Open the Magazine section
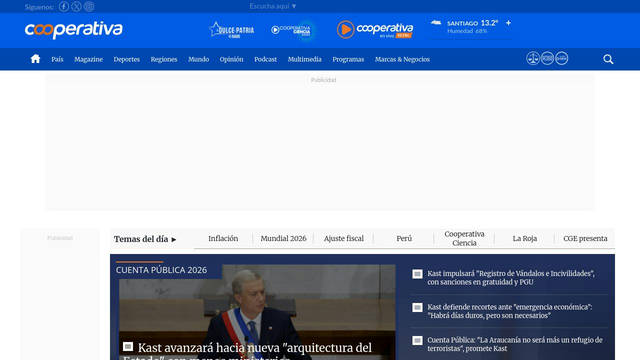640x360 pixels. 89,59
